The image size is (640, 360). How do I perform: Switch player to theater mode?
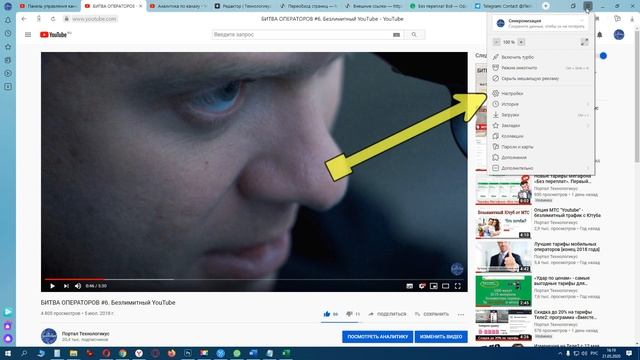click(445, 286)
